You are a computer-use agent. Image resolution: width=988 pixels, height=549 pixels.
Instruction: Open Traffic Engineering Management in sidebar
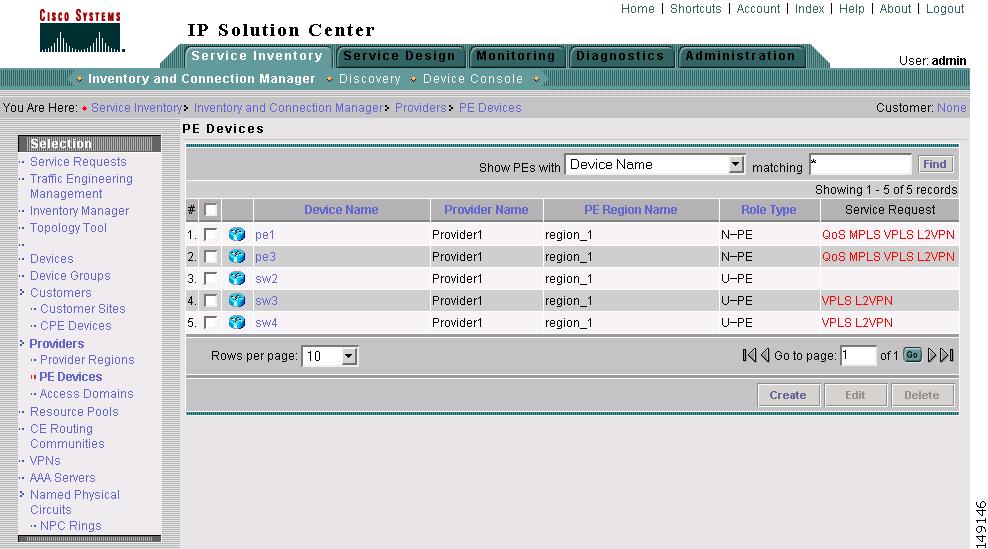[x=81, y=186]
